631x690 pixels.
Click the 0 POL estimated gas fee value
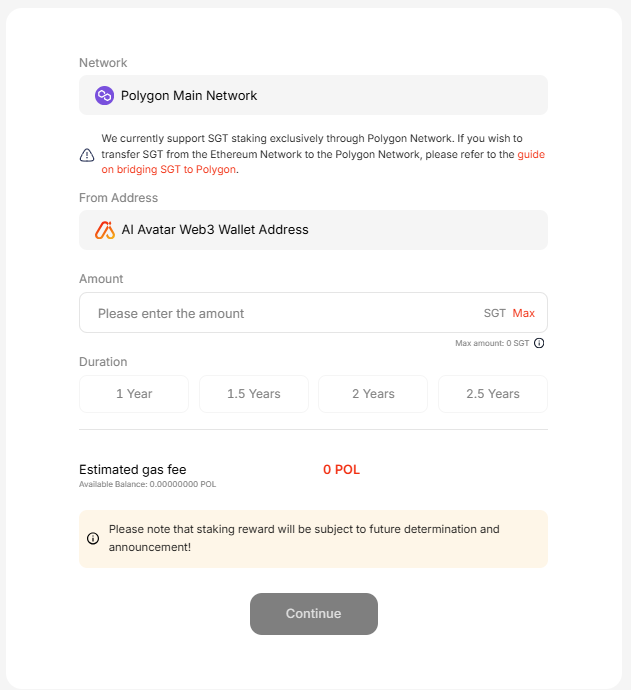tap(341, 470)
